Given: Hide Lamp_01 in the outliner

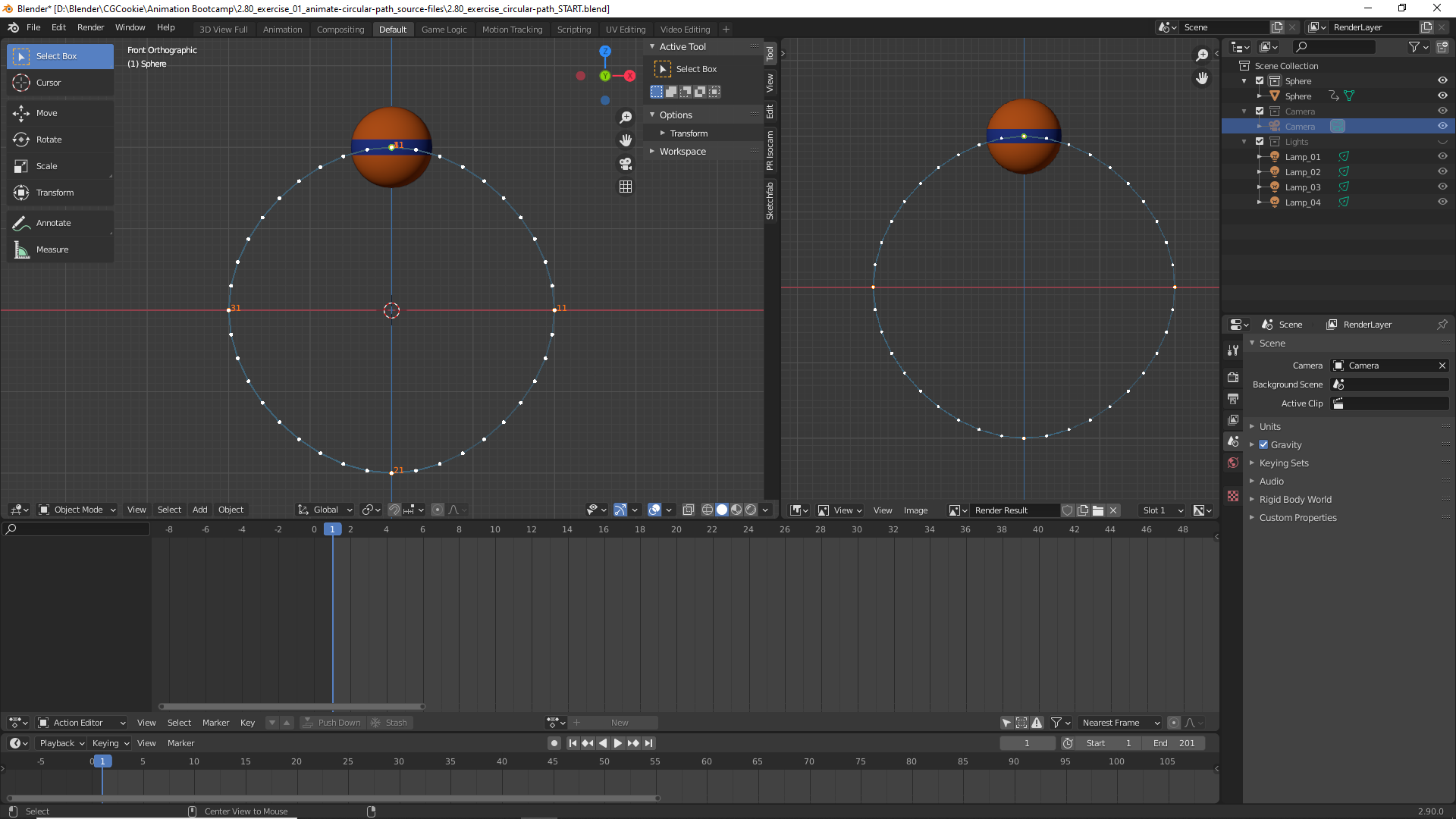Looking at the screenshot, I should point(1443,156).
